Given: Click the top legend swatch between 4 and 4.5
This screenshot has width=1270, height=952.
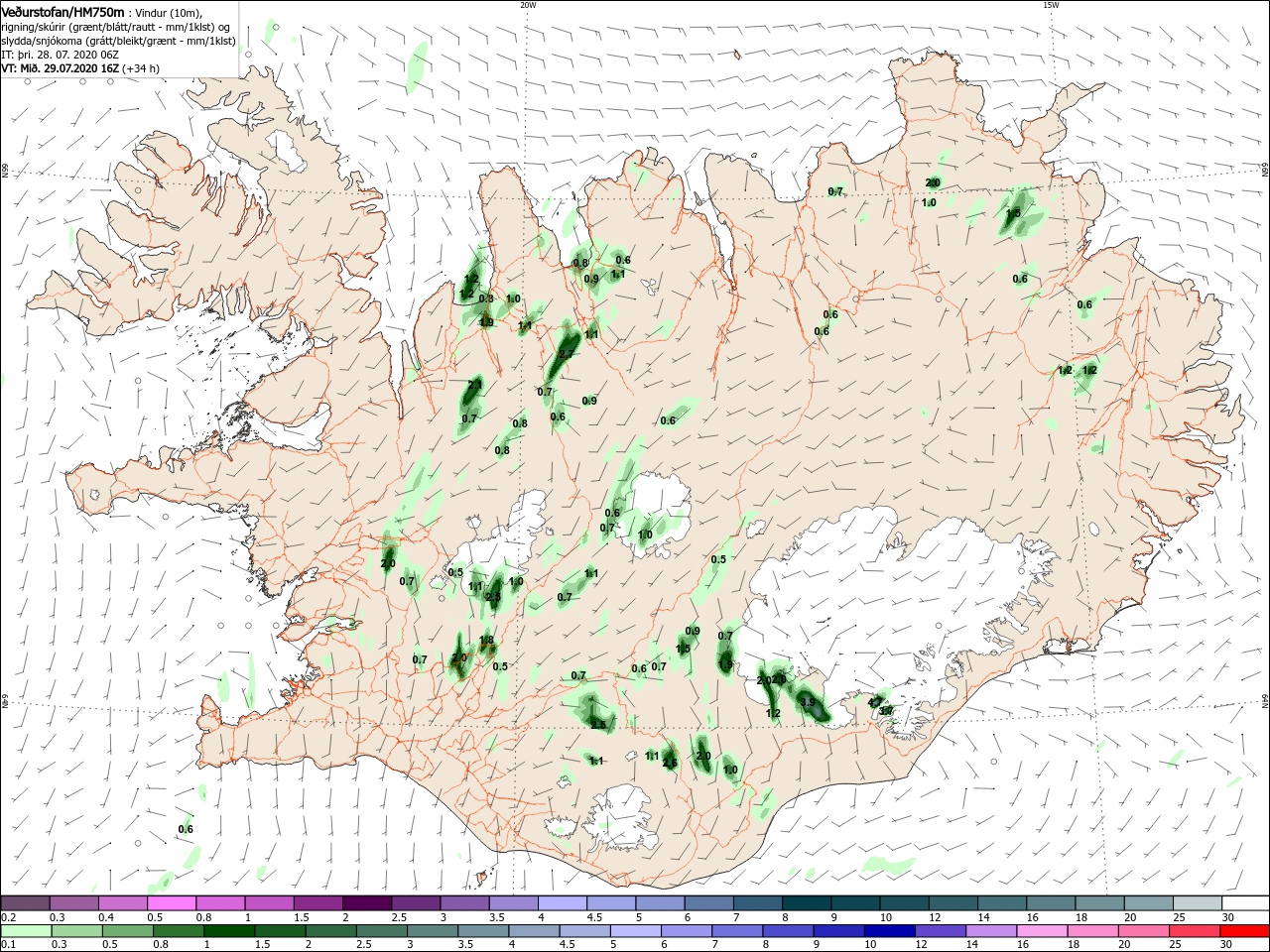Looking at the screenshot, I should tap(562, 903).
